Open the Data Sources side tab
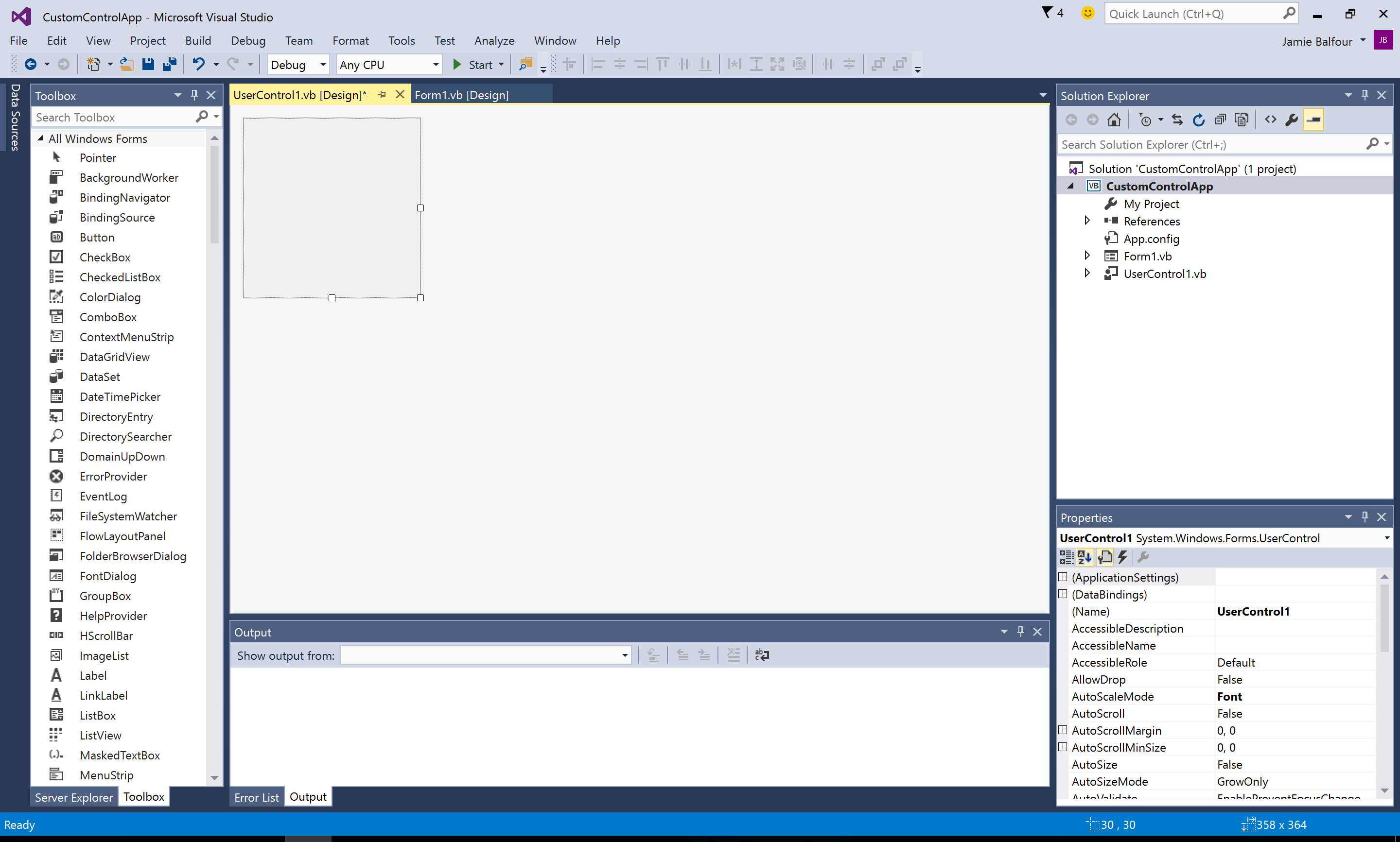The width and height of the screenshot is (1400, 842). (x=15, y=117)
